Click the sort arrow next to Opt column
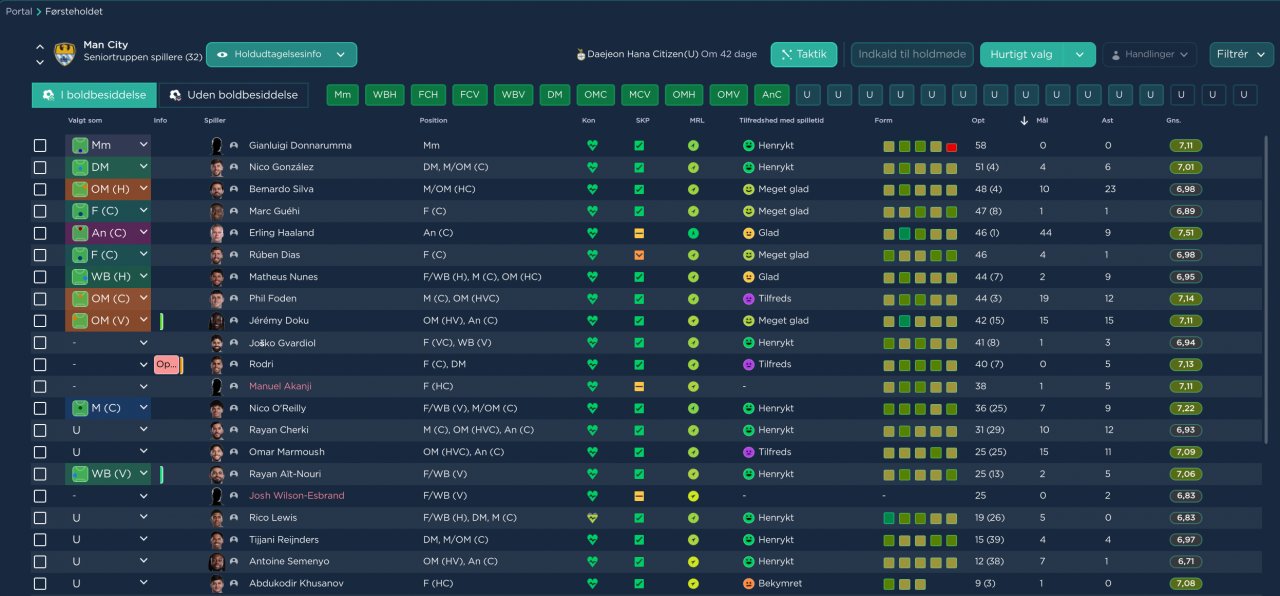 [1024, 121]
